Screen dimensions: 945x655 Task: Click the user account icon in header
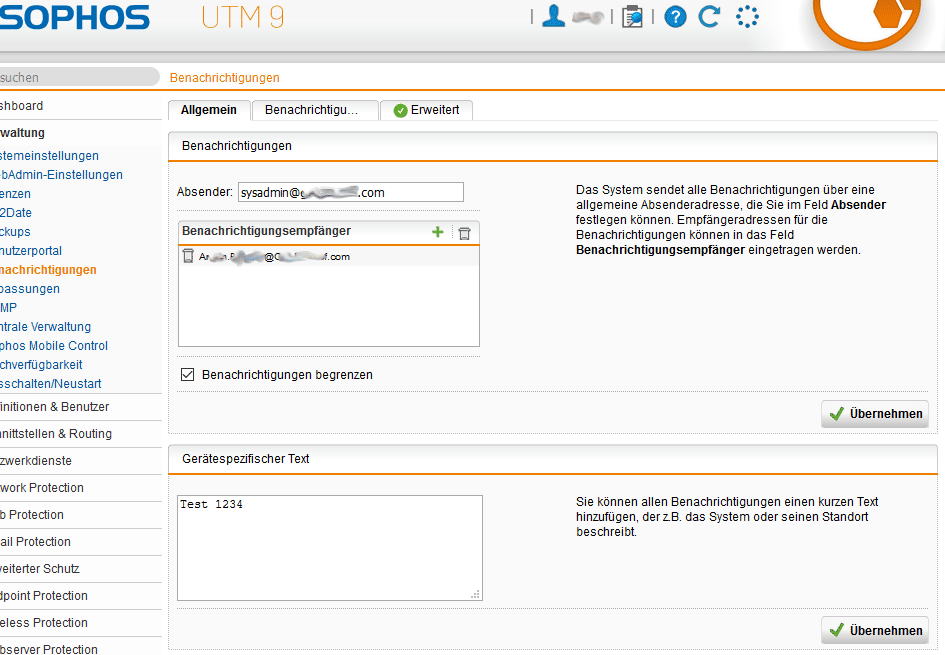[x=553, y=16]
